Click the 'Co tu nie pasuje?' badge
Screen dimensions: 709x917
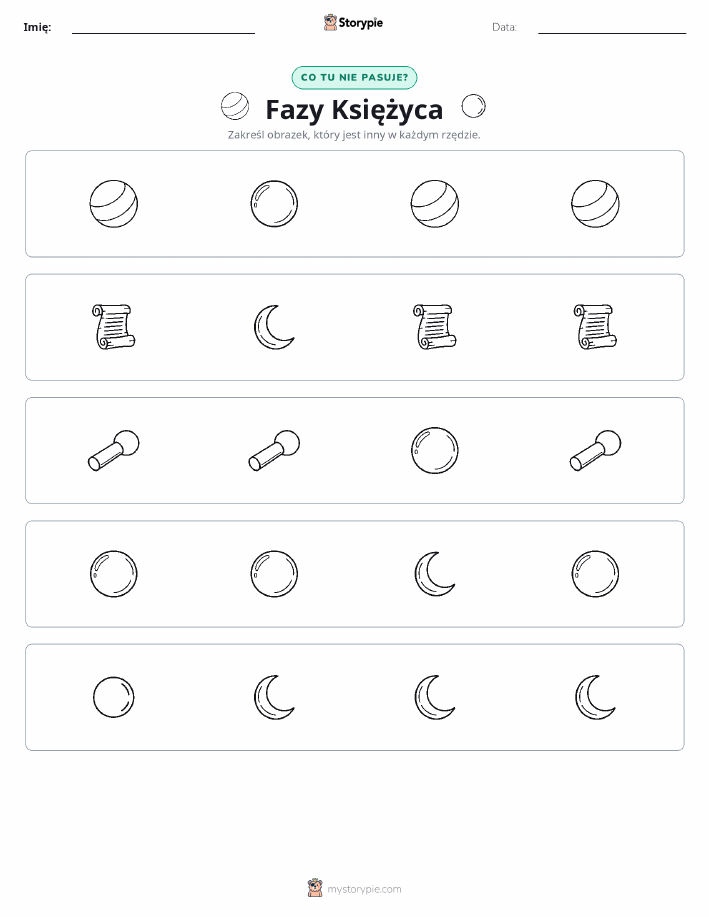click(354, 78)
